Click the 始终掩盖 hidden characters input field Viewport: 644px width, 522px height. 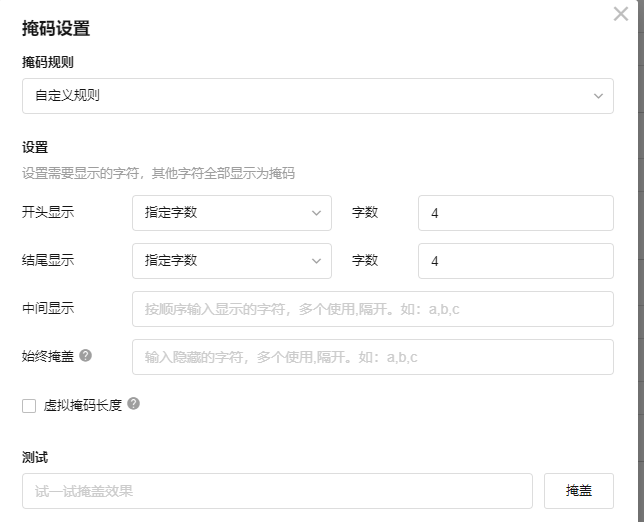point(372,357)
